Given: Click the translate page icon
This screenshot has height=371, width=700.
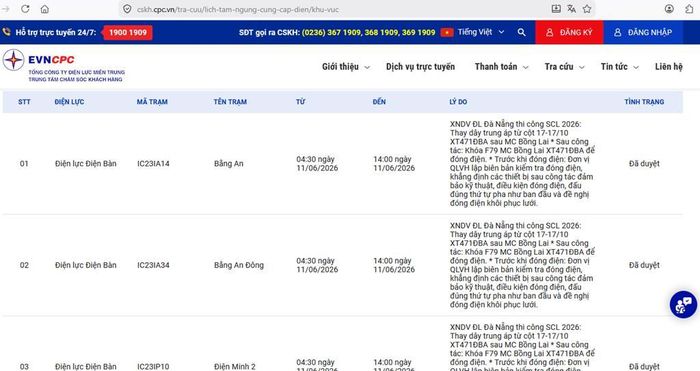Looking at the screenshot, I should (571, 8).
